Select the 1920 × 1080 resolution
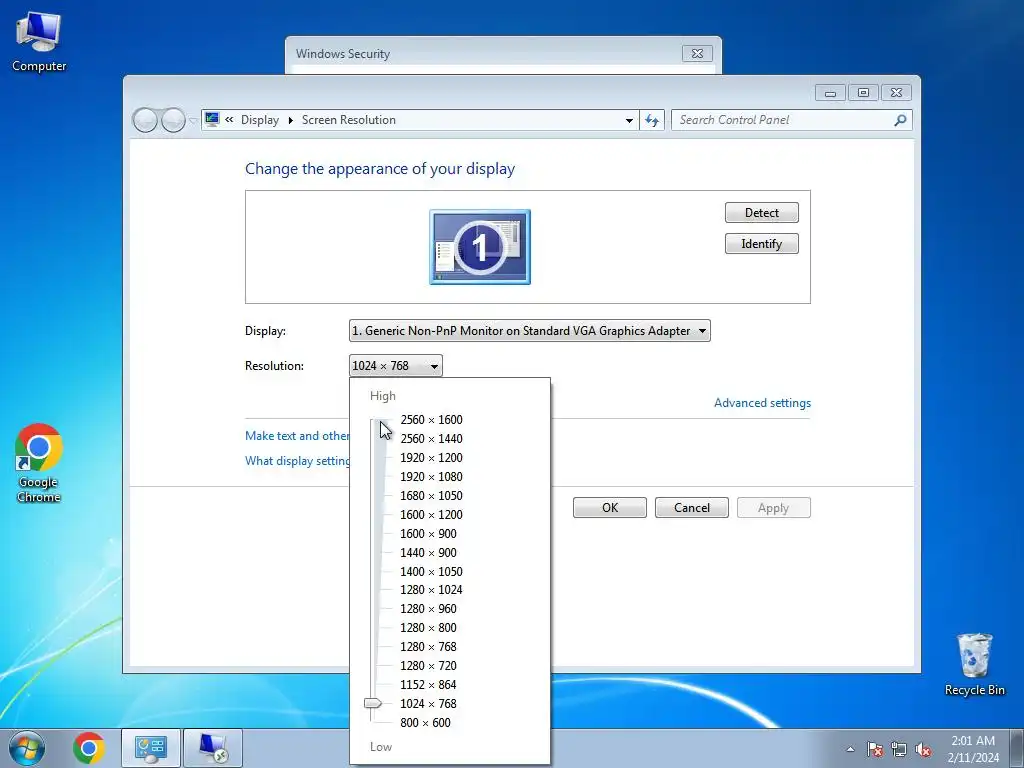Viewport: 1024px width, 768px height. pyautogui.click(x=431, y=477)
